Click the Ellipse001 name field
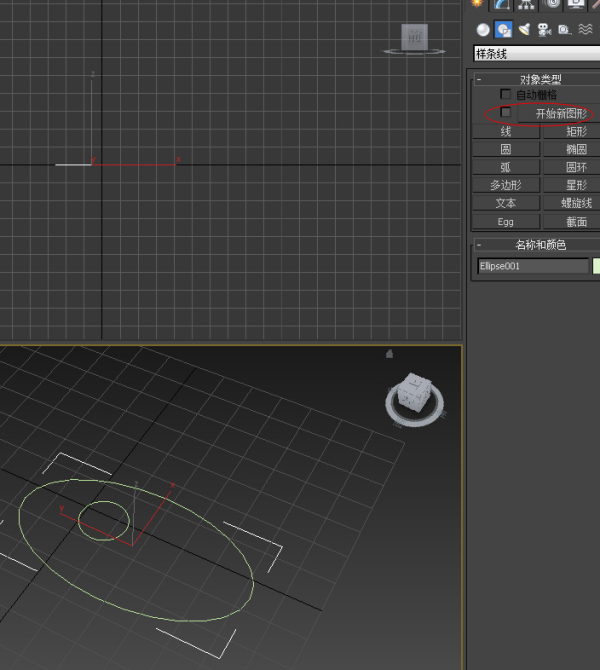This screenshot has height=670, width=600. pyautogui.click(x=533, y=266)
